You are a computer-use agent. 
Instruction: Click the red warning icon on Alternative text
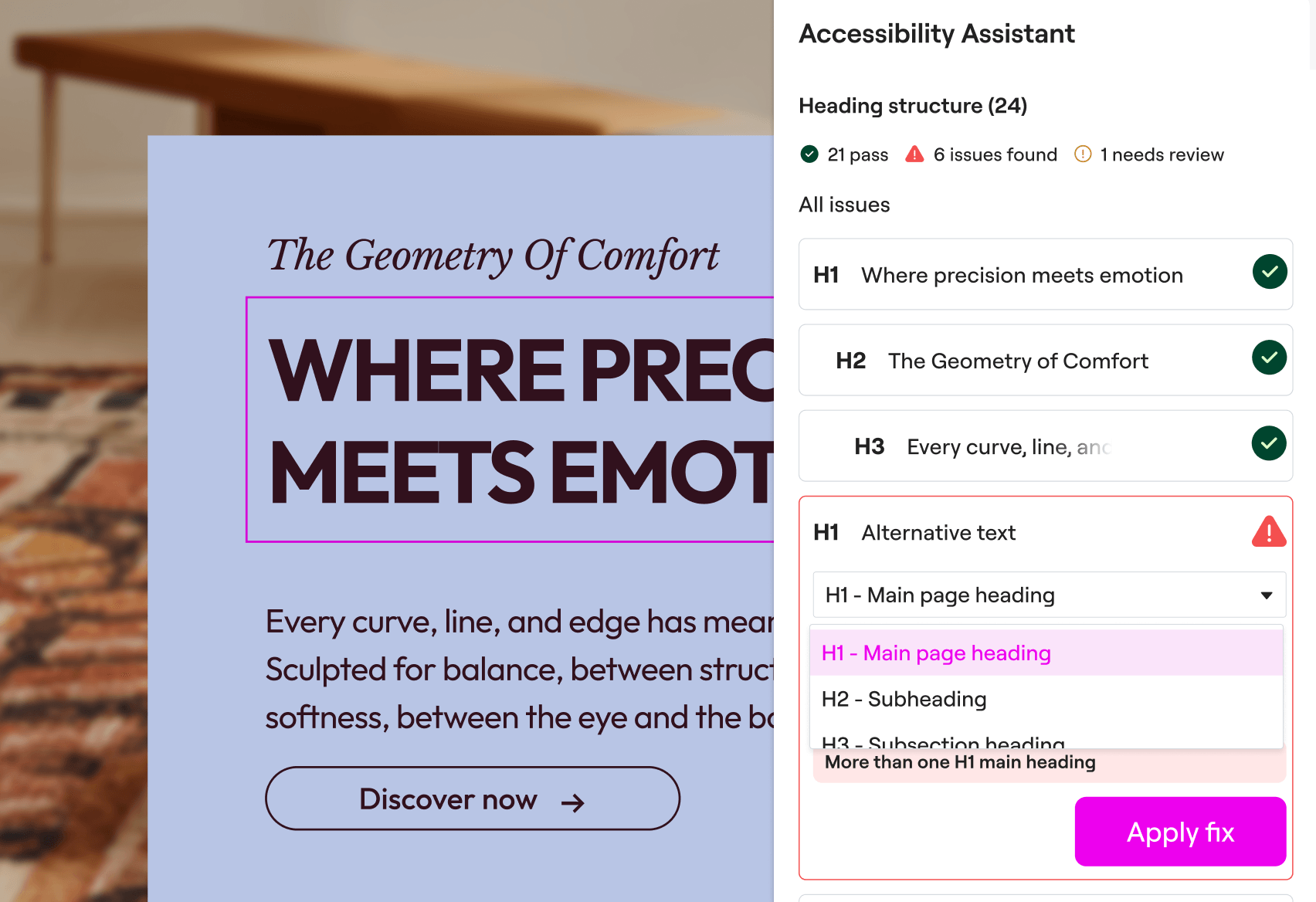click(1268, 531)
